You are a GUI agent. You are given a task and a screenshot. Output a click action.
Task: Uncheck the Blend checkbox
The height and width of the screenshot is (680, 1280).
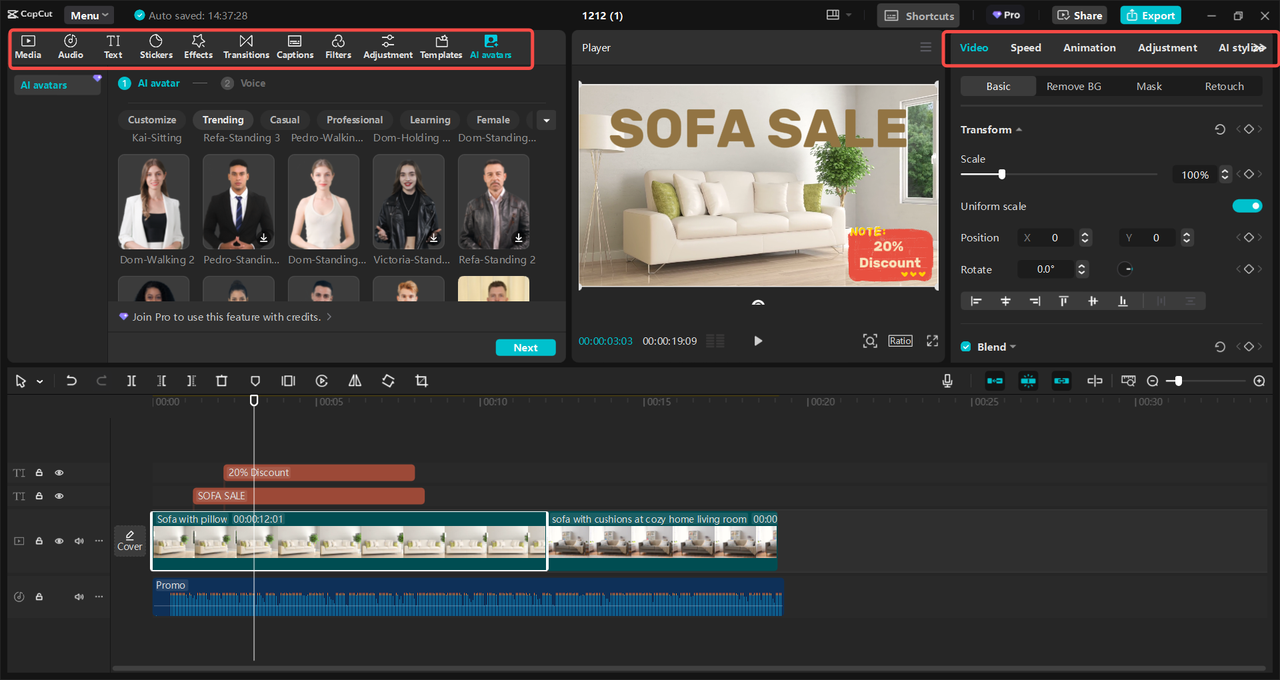966,347
